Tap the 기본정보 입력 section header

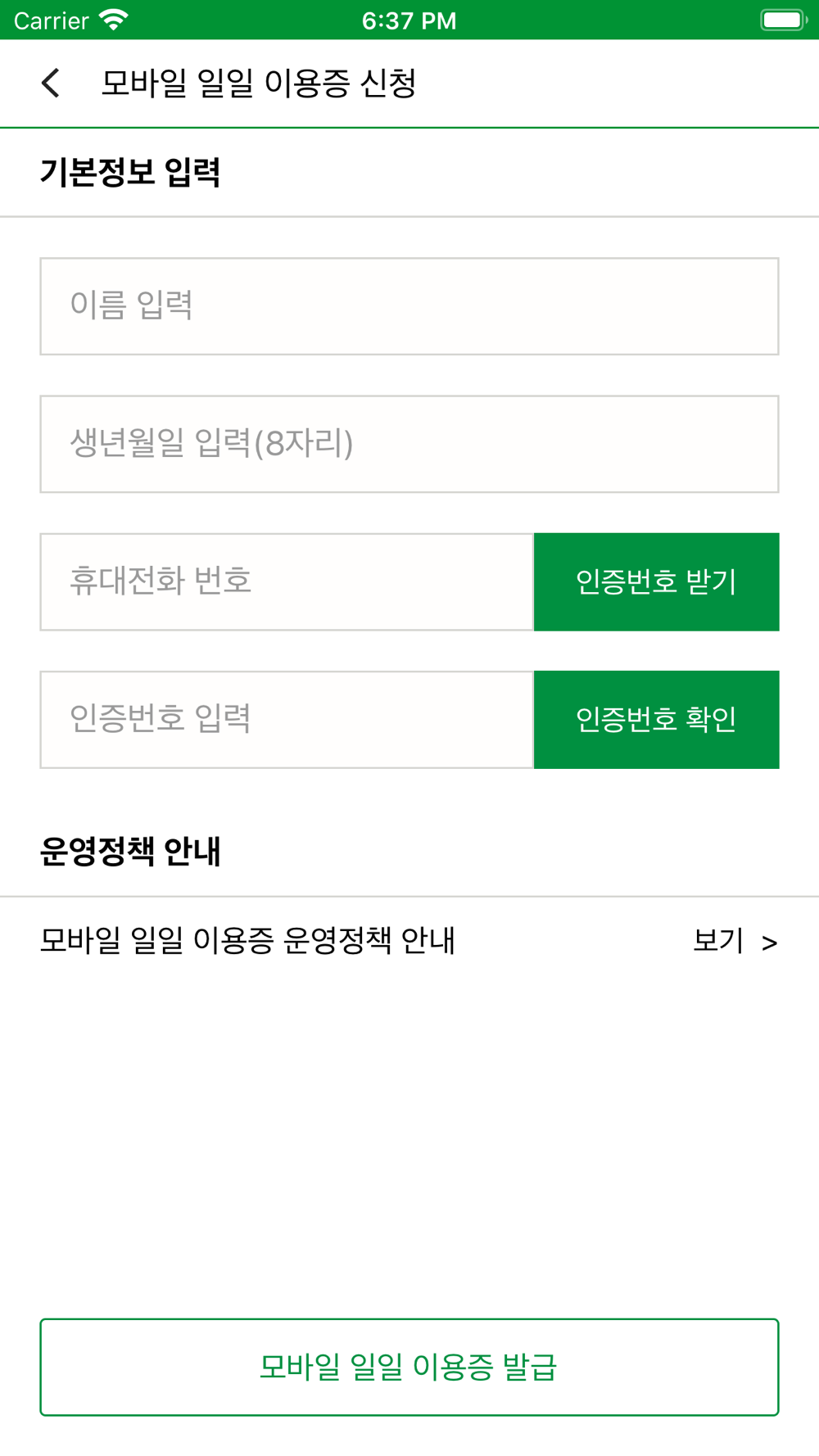(130, 172)
